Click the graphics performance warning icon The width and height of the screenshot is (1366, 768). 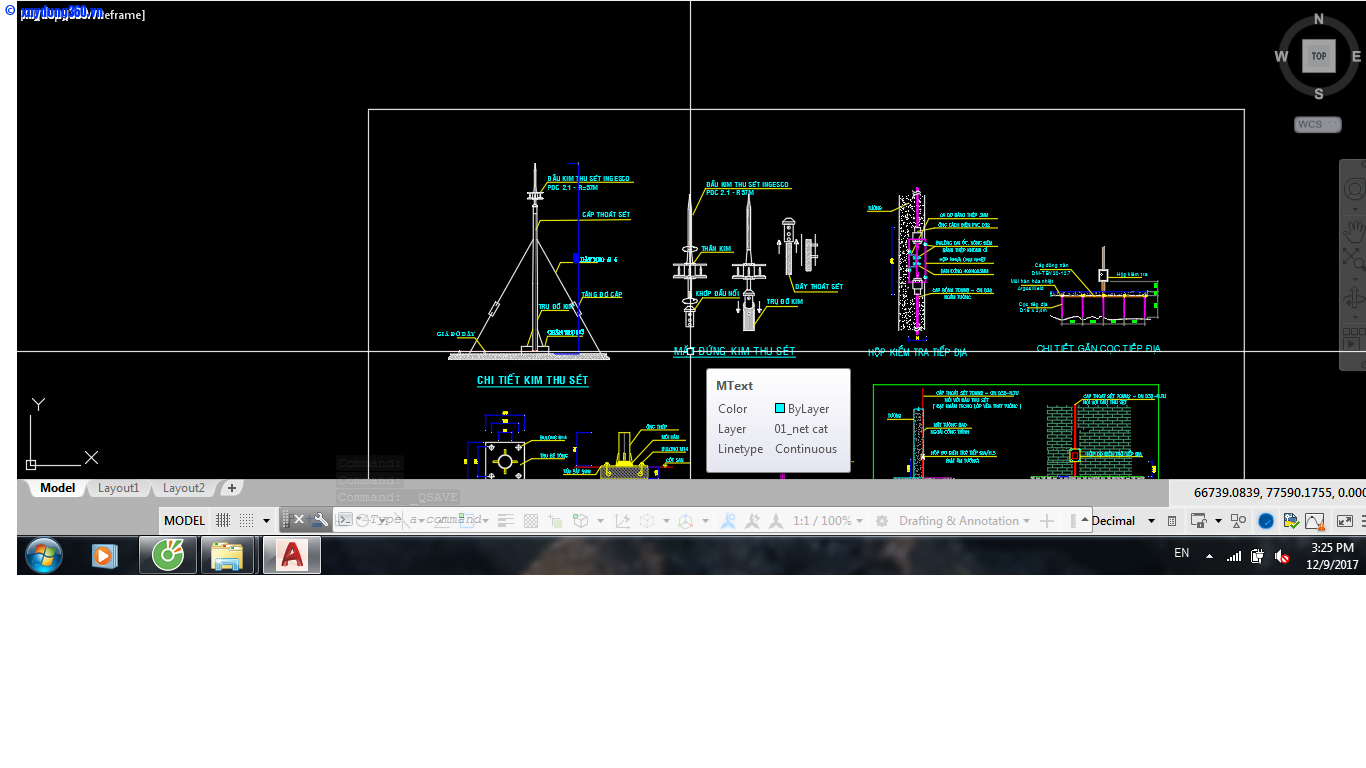click(x=1315, y=520)
